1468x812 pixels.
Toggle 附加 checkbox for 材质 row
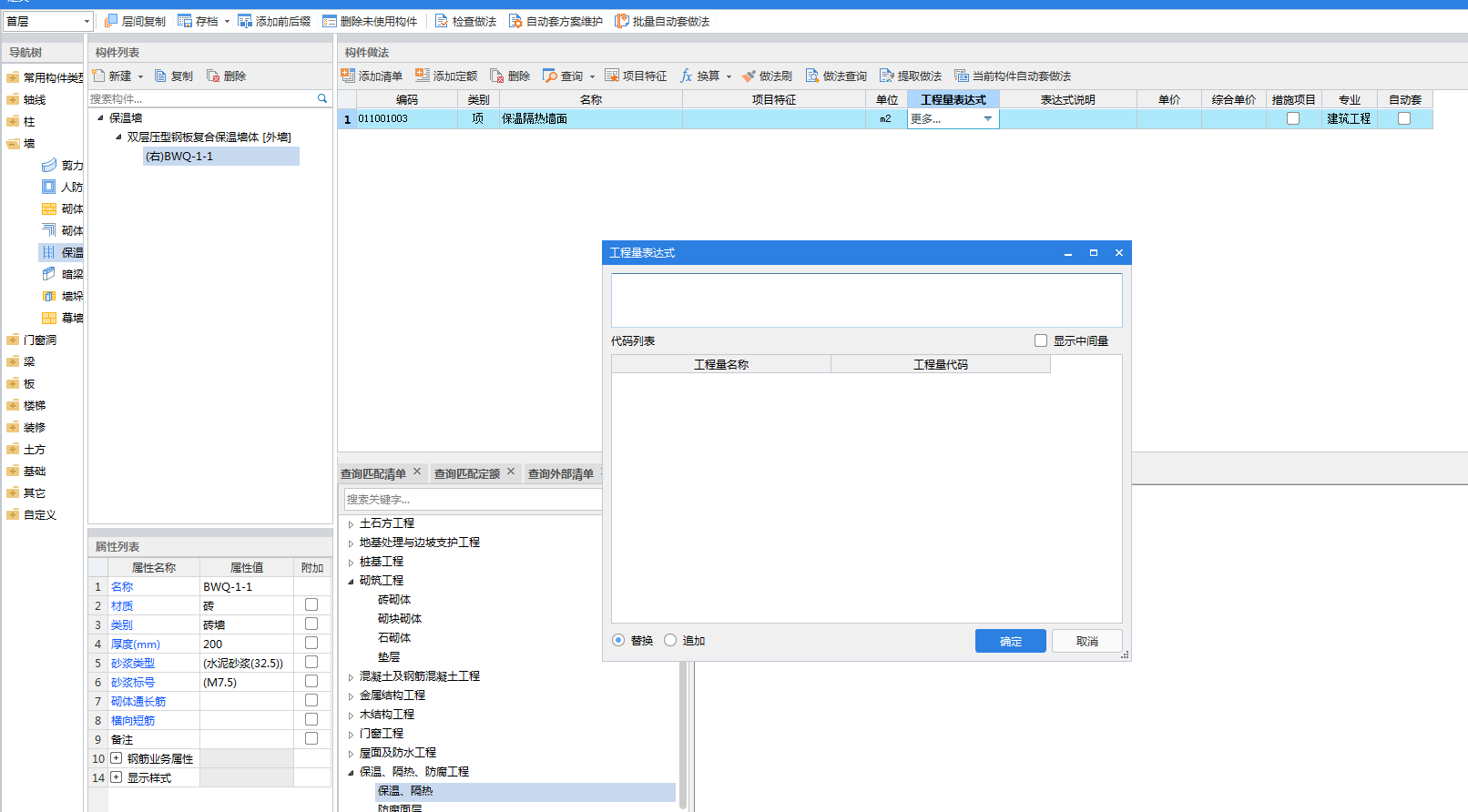(311, 604)
